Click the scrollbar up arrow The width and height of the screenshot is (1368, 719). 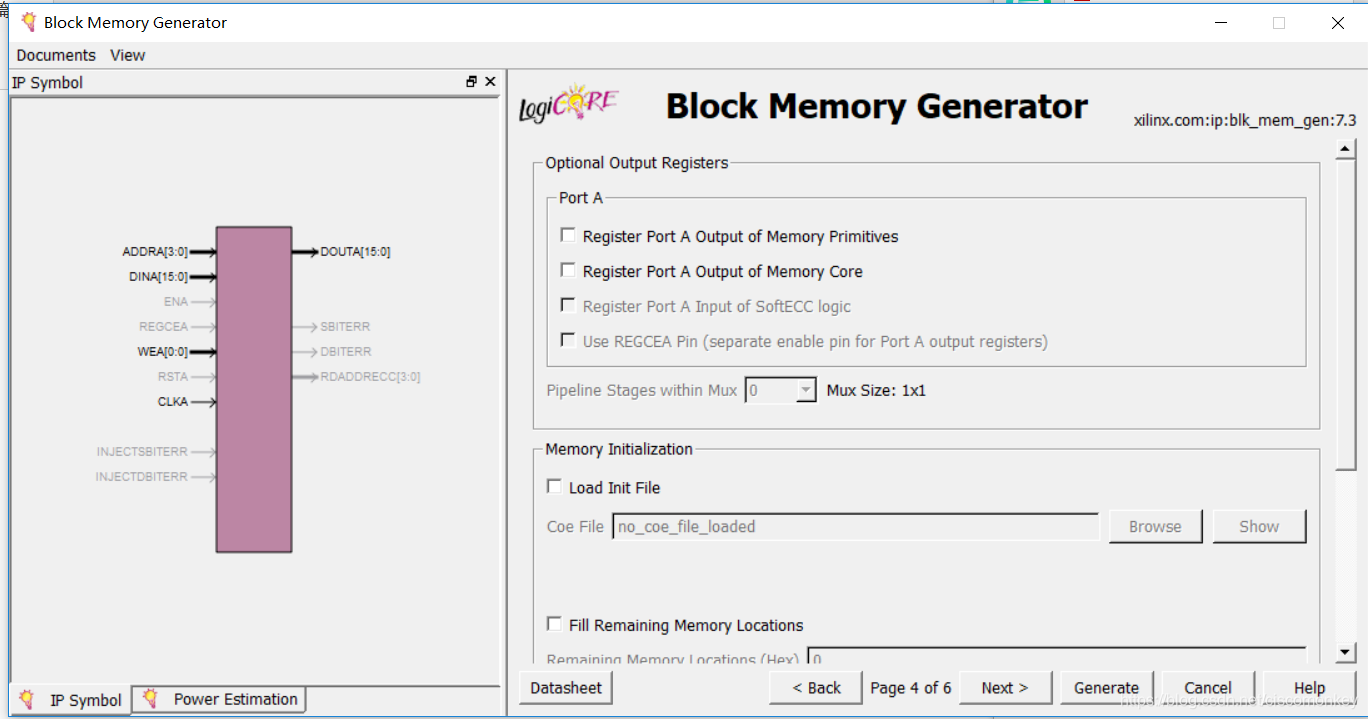pos(1345,149)
